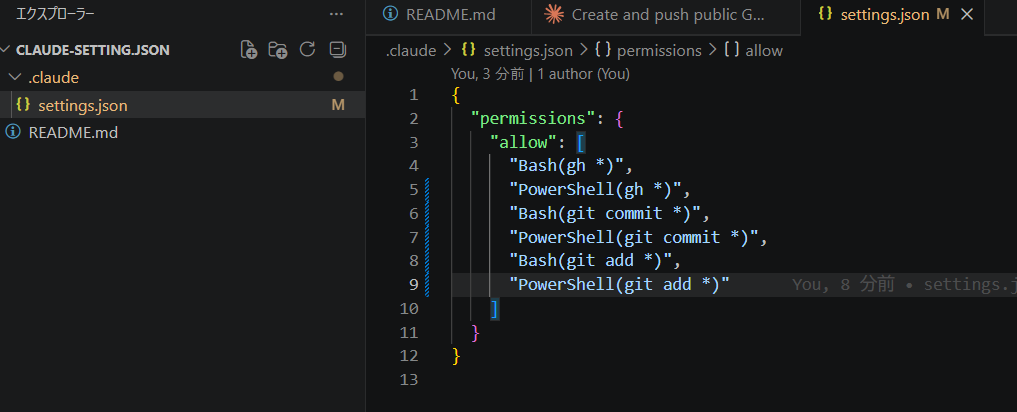Click the "allow" key in the editor
Viewport: 1017px width, 412px height.
pos(523,142)
